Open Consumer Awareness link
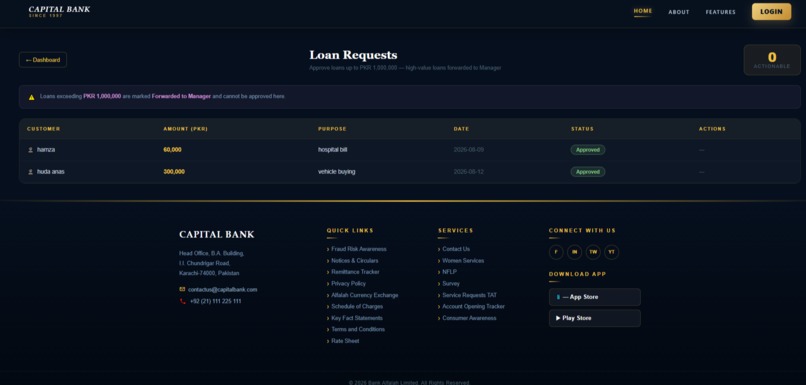806x385 pixels. point(469,318)
